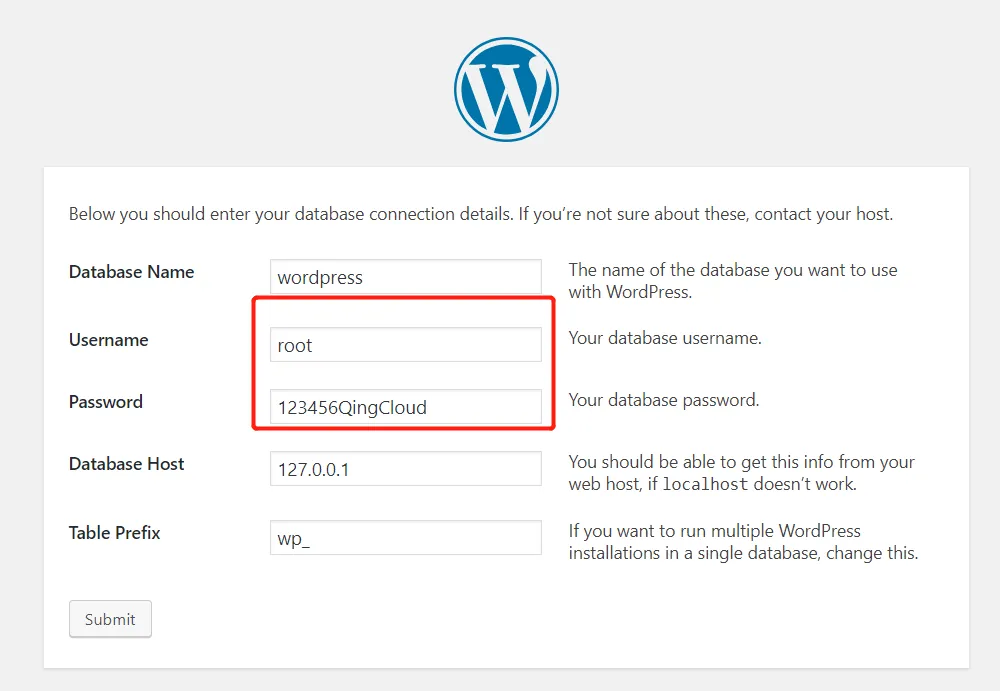Click the Table Prefix field showing wp_

pos(405,537)
